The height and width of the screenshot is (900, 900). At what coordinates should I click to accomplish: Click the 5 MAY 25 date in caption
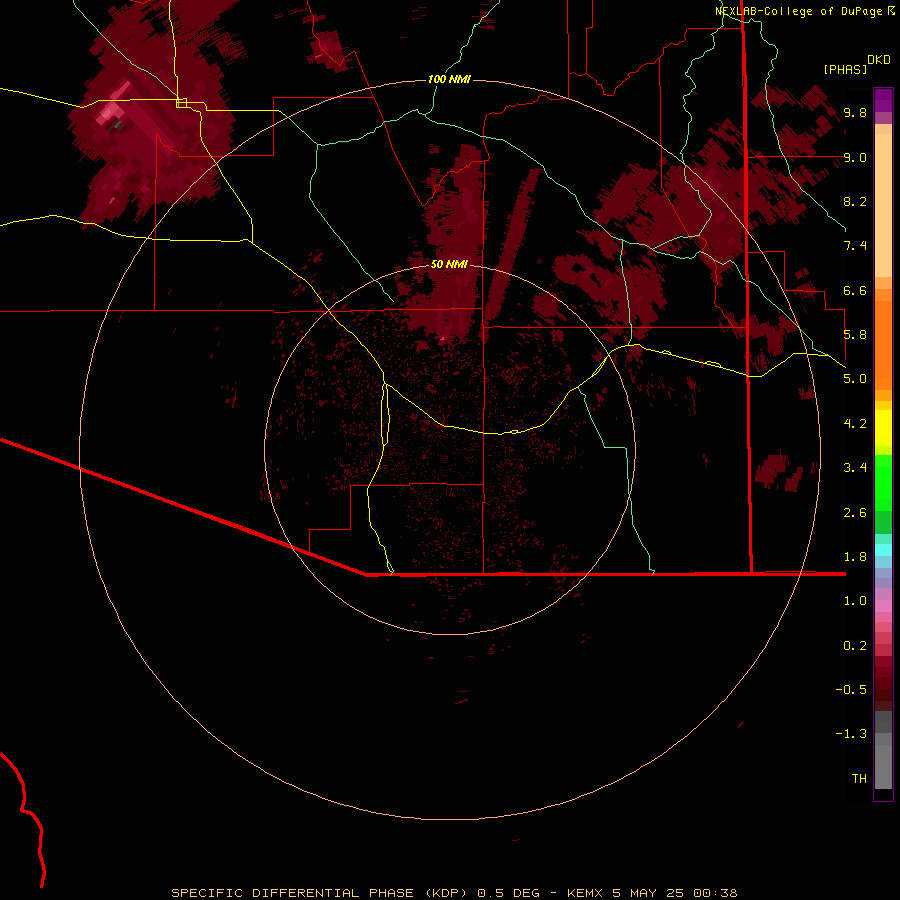click(647, 893)
